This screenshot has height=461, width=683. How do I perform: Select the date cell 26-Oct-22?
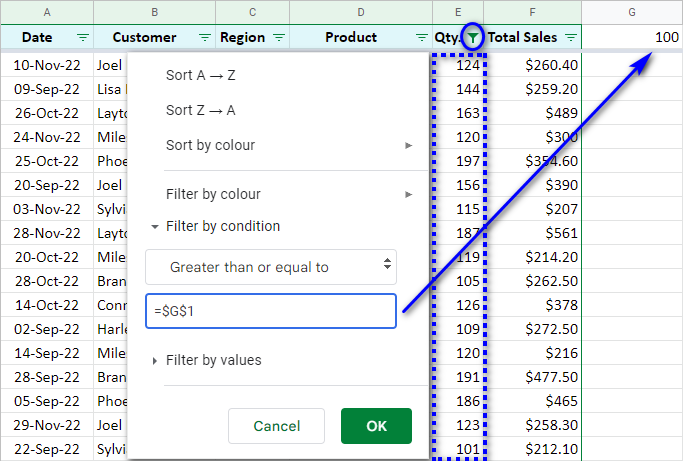point(47,113)
